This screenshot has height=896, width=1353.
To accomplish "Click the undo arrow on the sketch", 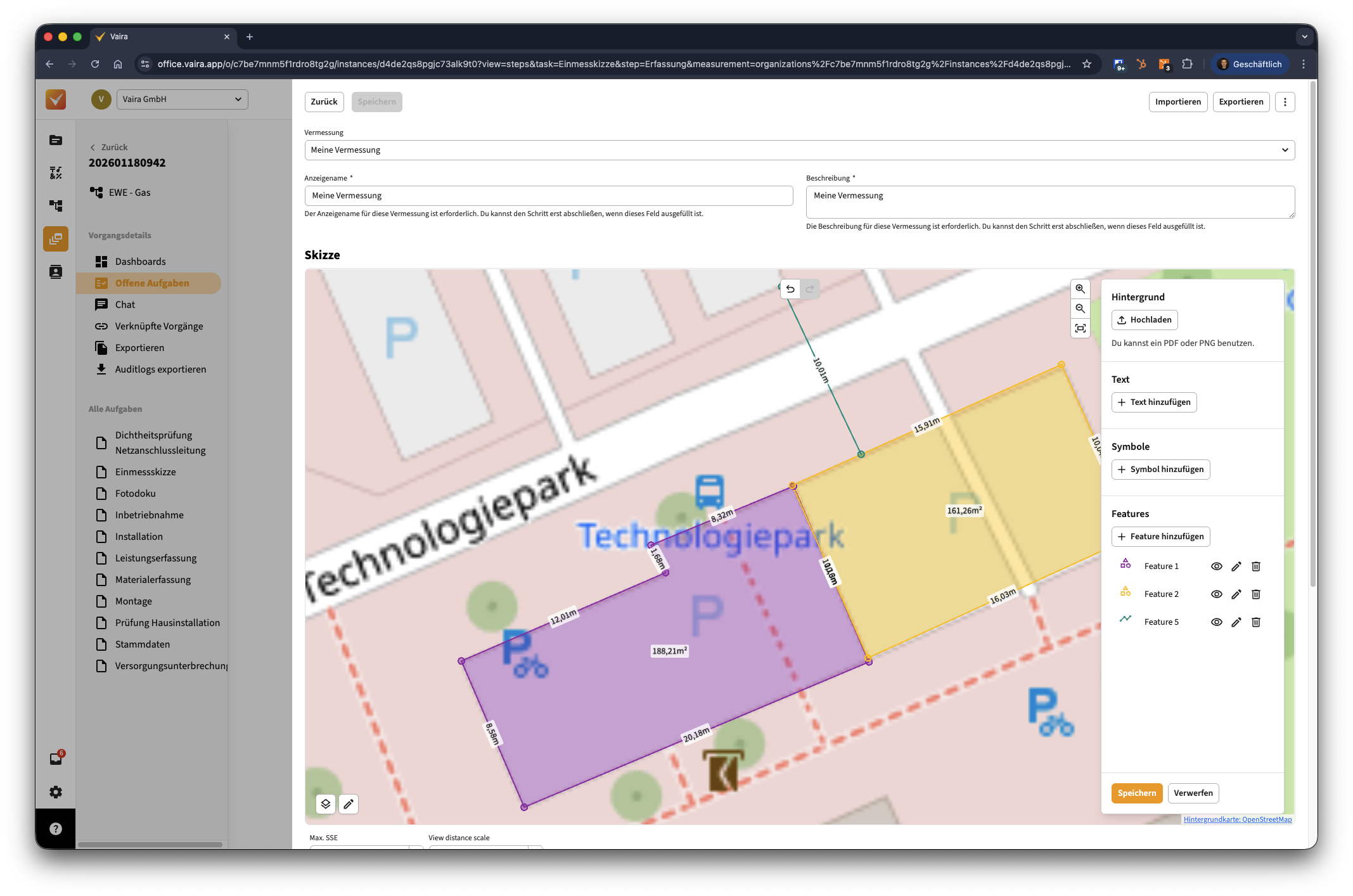I will coord(790,289).
